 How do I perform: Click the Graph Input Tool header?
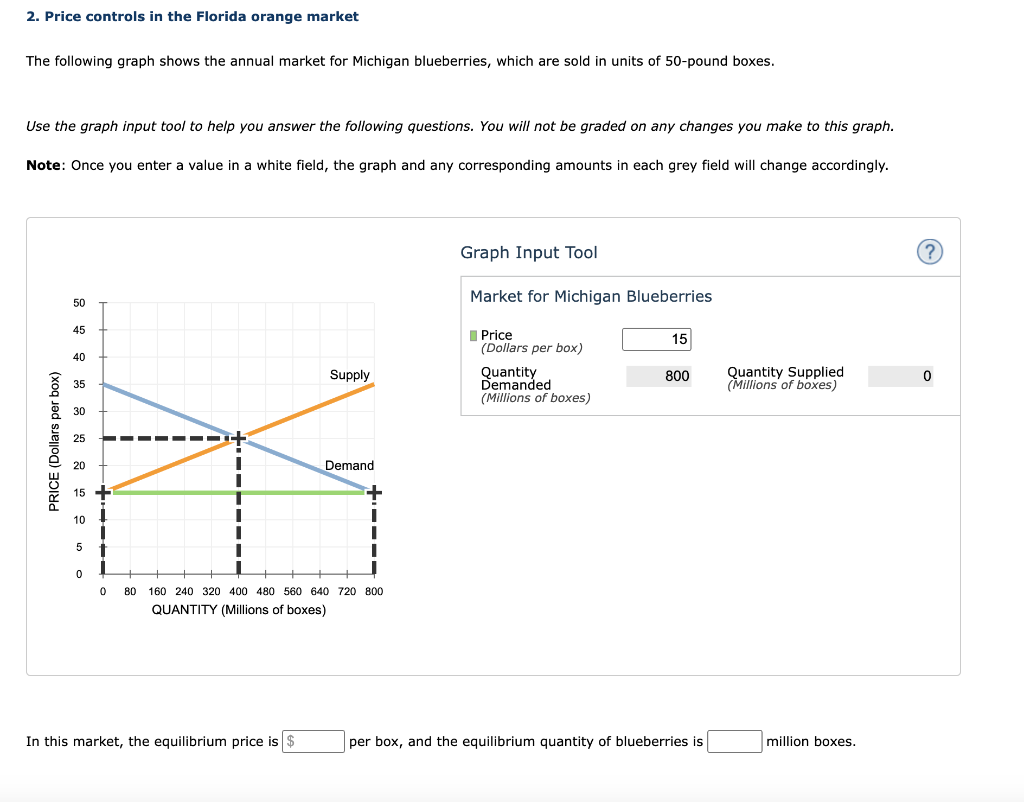click(x=528, y=252)
